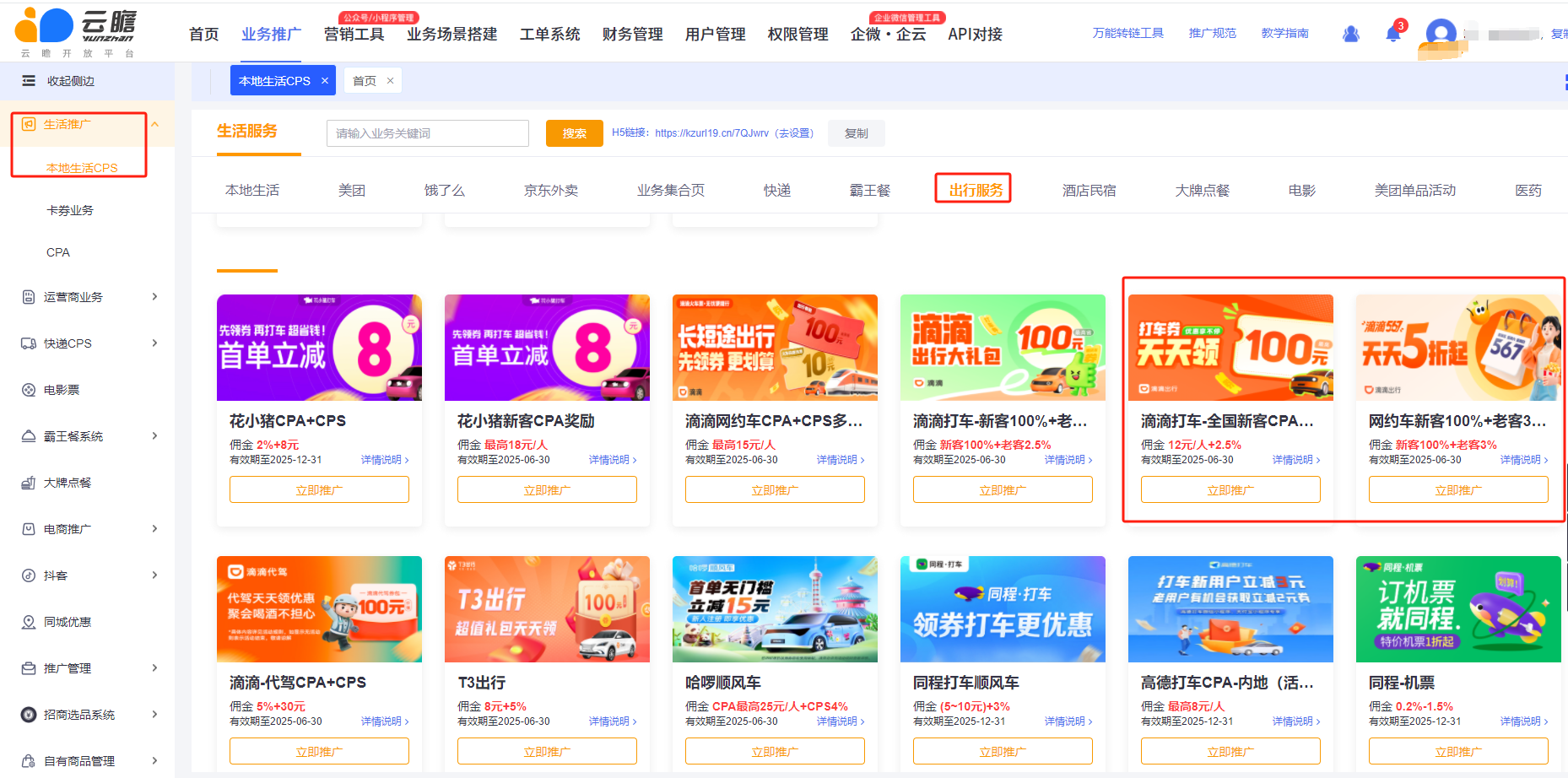This screenshot has height=778, width=1568.
Task: Click the 电商推广 icon
Action: tap(29, 529)
